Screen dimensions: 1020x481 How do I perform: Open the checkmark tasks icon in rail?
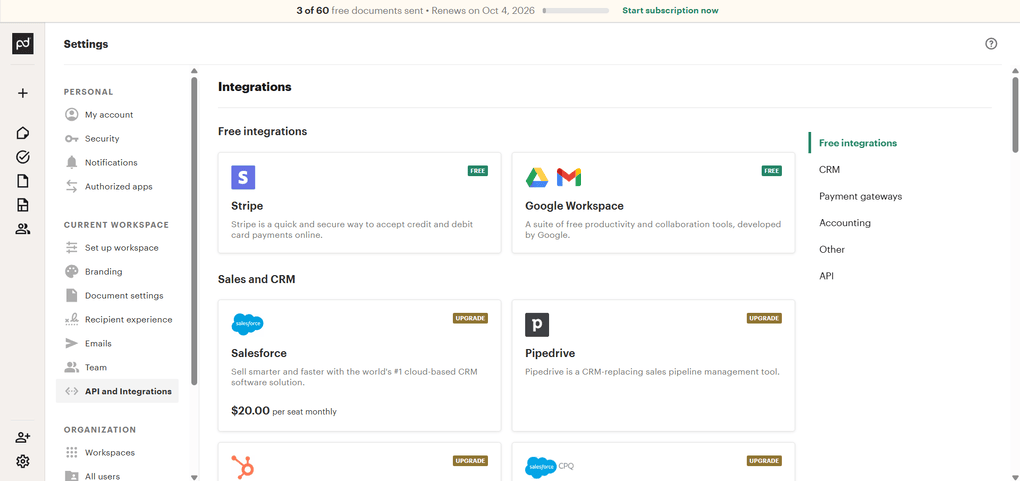pos(23,157)
